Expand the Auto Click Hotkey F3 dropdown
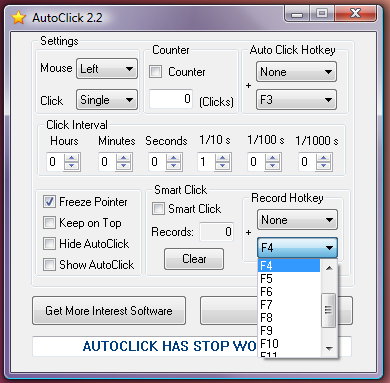390x383 pixels. tap(296, 100)
